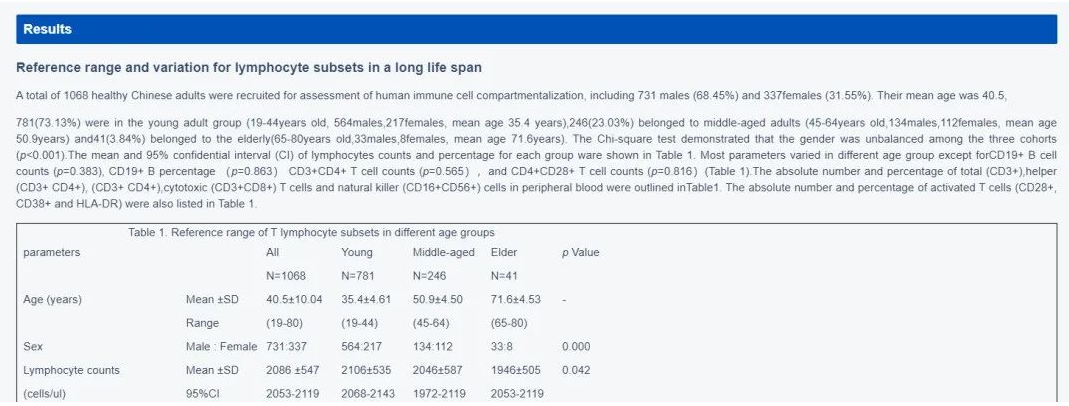Select the 'Elder' column header
The image size is (1069, 406).
(505, 253)
